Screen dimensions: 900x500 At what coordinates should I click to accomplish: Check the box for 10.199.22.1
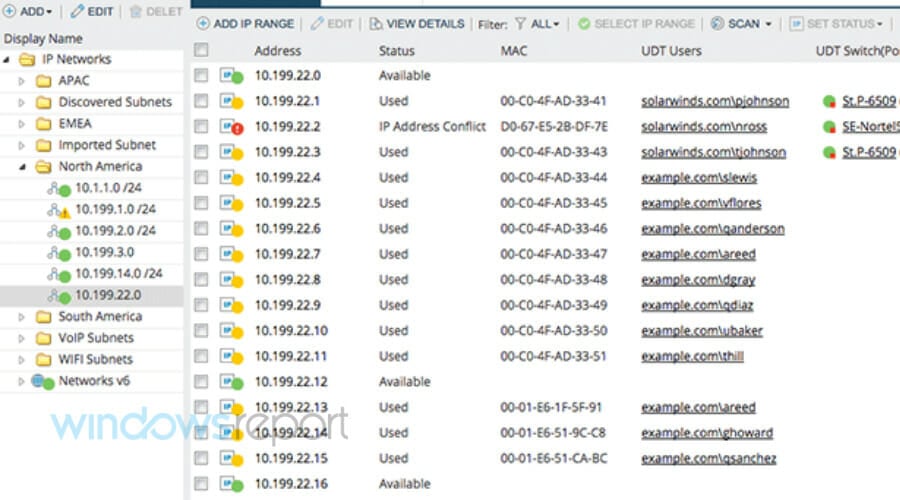(x=202, y=101)
